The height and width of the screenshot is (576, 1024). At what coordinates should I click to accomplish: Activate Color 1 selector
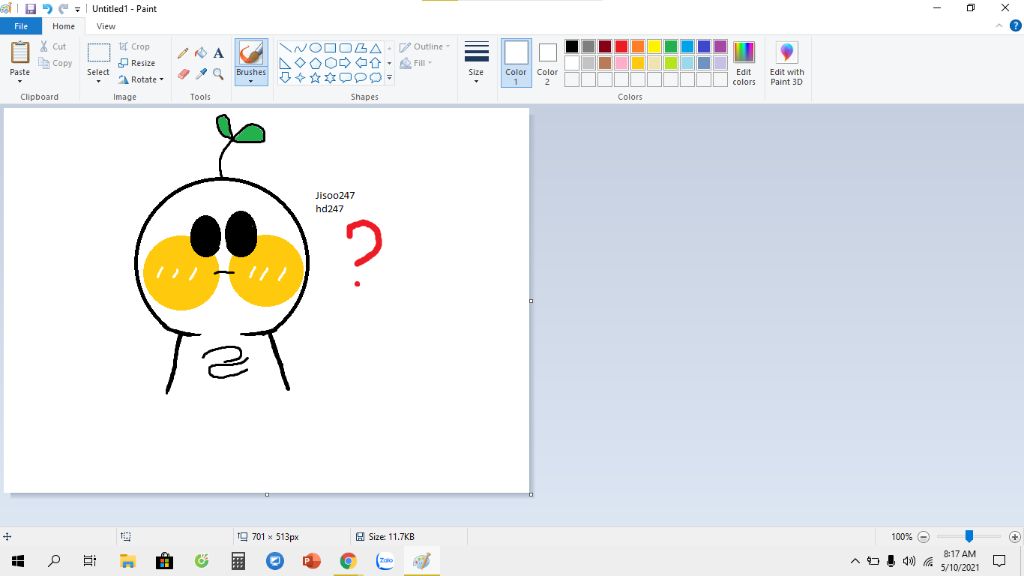pos(516,63)
